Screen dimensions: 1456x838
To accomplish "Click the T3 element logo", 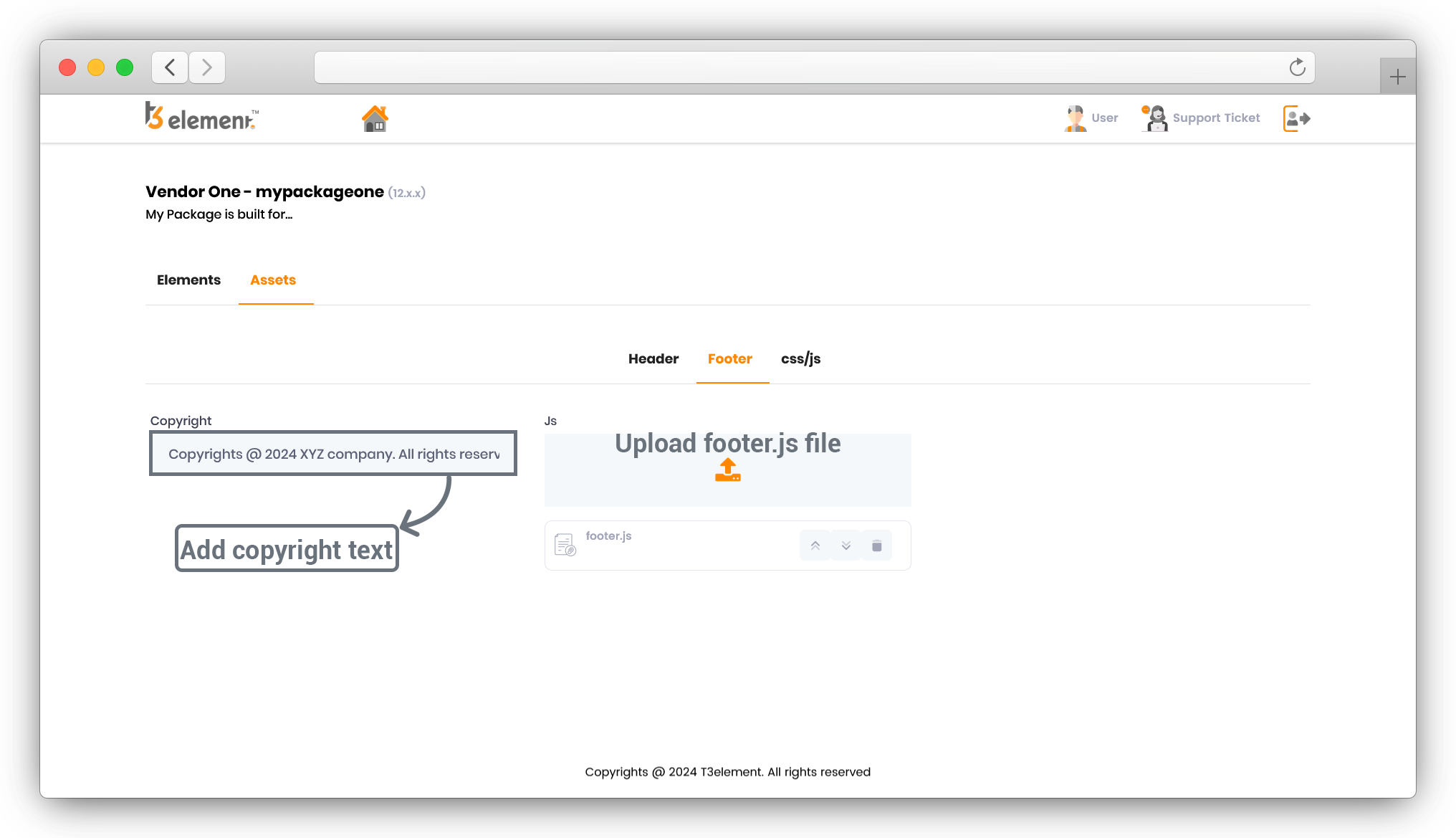I will pos(201,117).
